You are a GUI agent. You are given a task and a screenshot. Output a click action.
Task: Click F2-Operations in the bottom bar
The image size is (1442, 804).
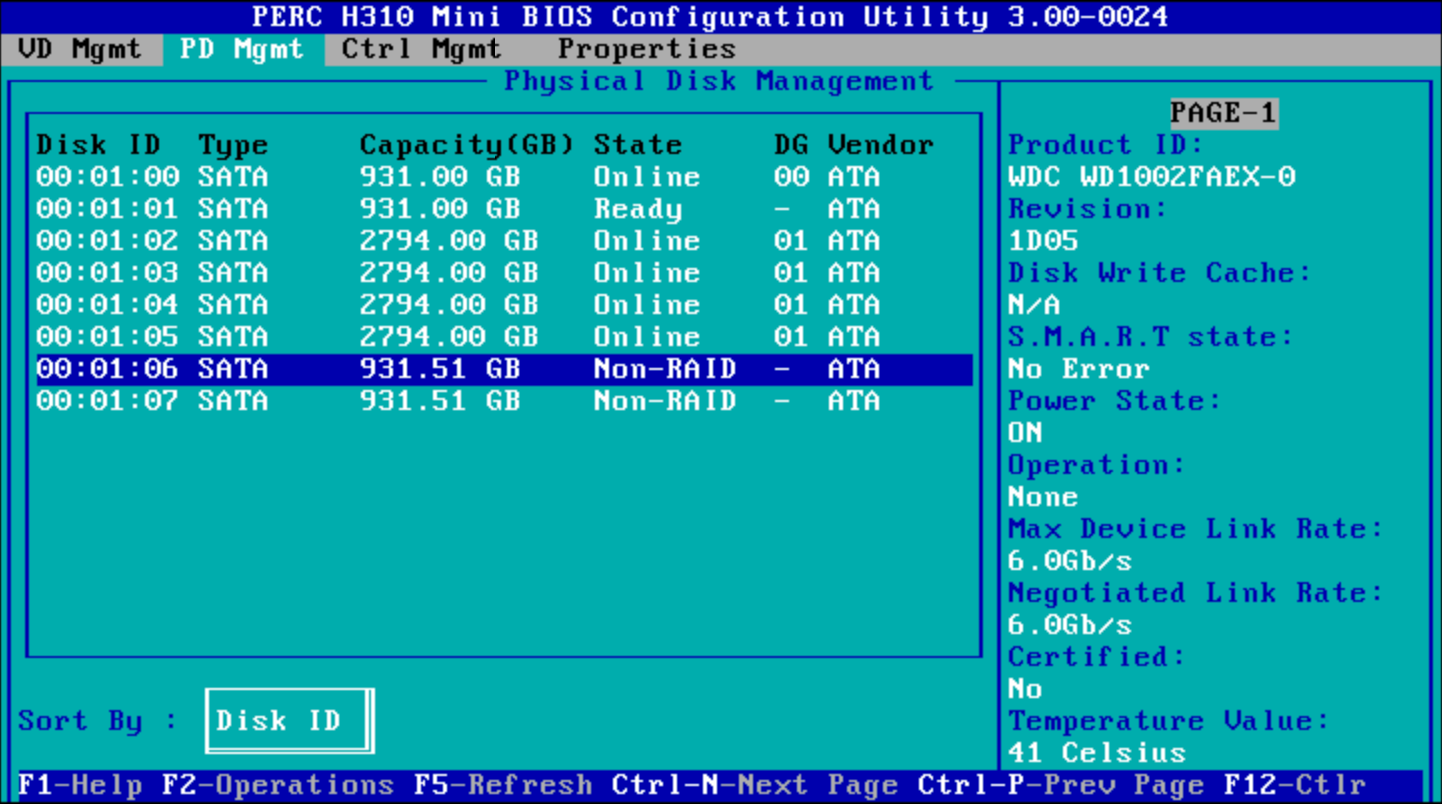coord(278,785)
